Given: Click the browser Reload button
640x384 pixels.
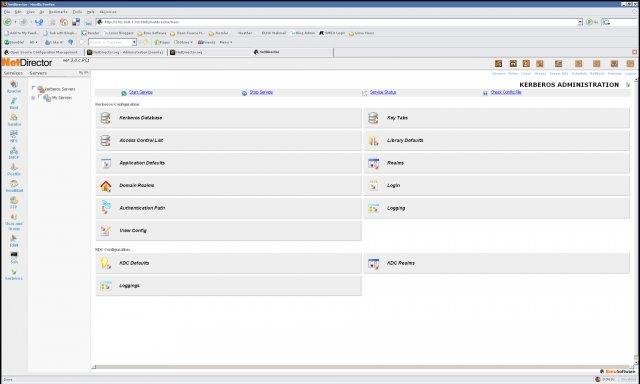Looking at the screenshot, I should pyautogui.click(x=39, y=22).
